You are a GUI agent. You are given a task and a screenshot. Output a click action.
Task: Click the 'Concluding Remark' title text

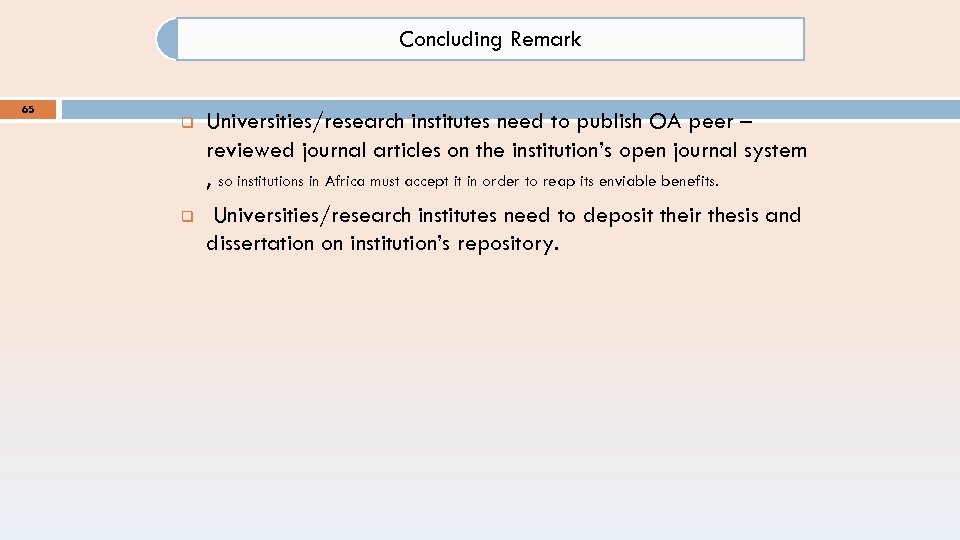pos(489,40)
